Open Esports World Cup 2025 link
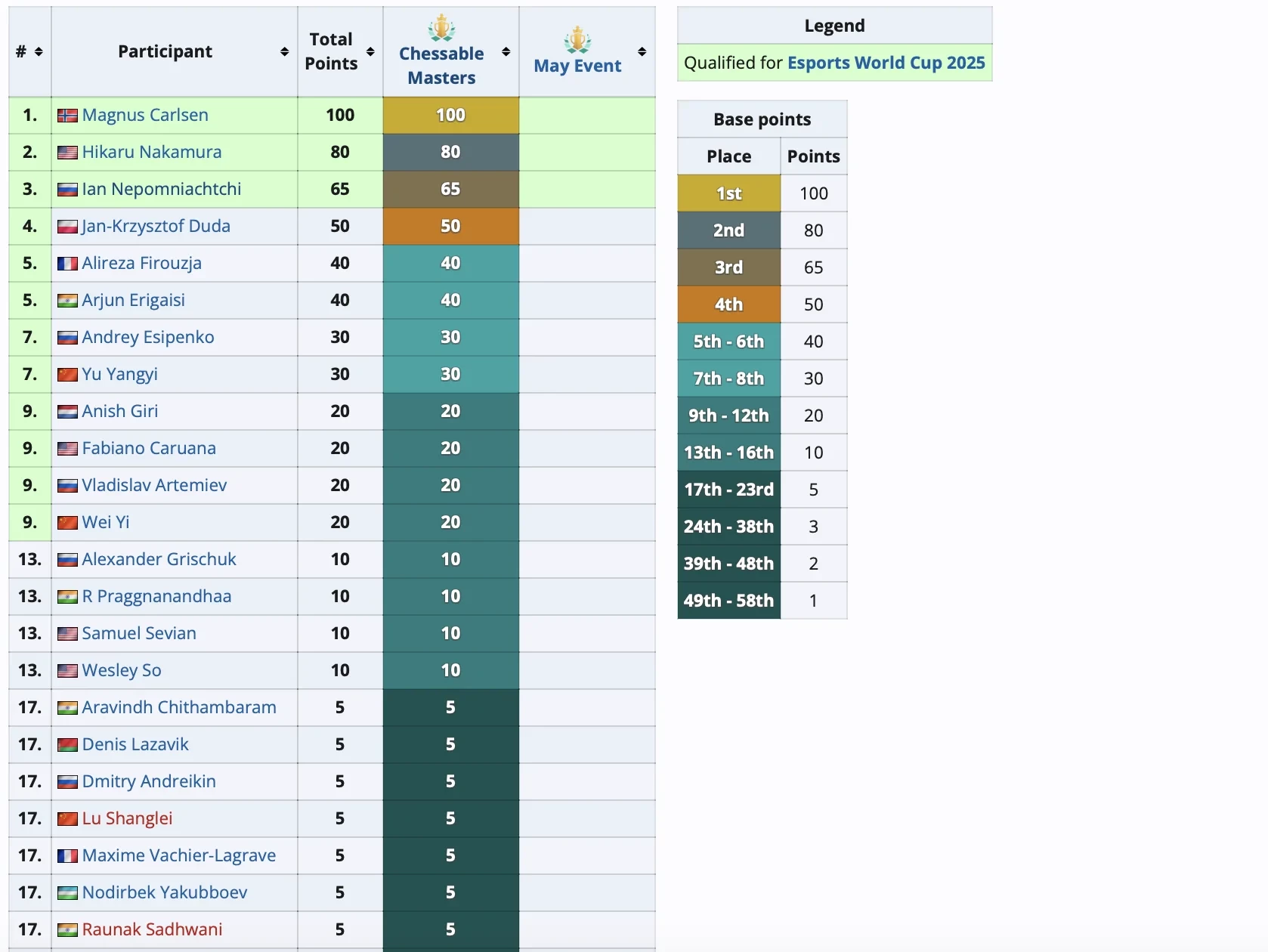This screenshot has height=952, width=1268. 886,63
